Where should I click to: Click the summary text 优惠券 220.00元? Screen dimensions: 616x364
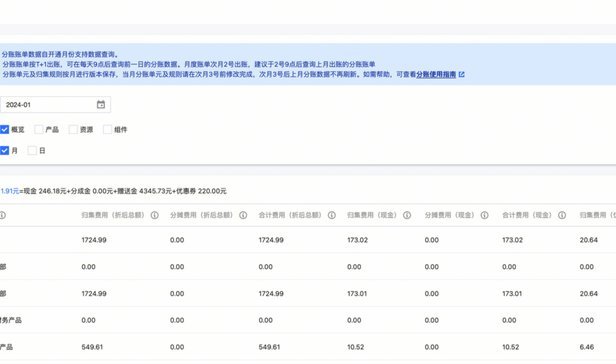[x=202, y=191]
